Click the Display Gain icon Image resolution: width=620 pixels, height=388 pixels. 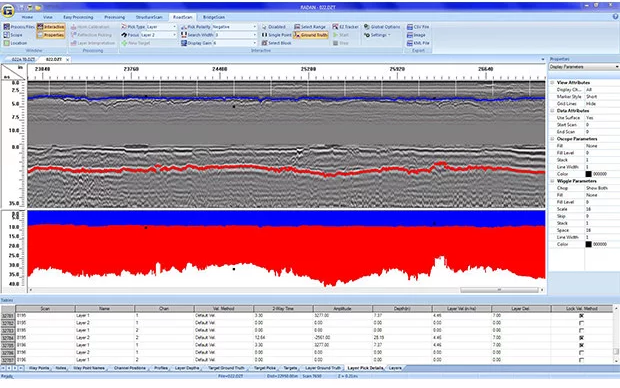(x=184, y=43)
